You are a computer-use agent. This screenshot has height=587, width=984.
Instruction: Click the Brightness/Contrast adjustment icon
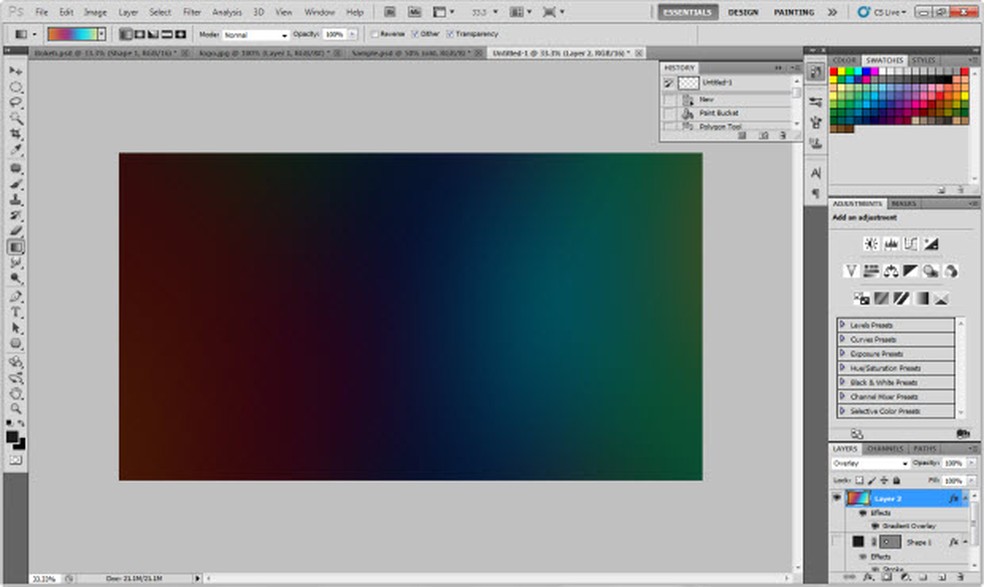(x=870, y=243)
